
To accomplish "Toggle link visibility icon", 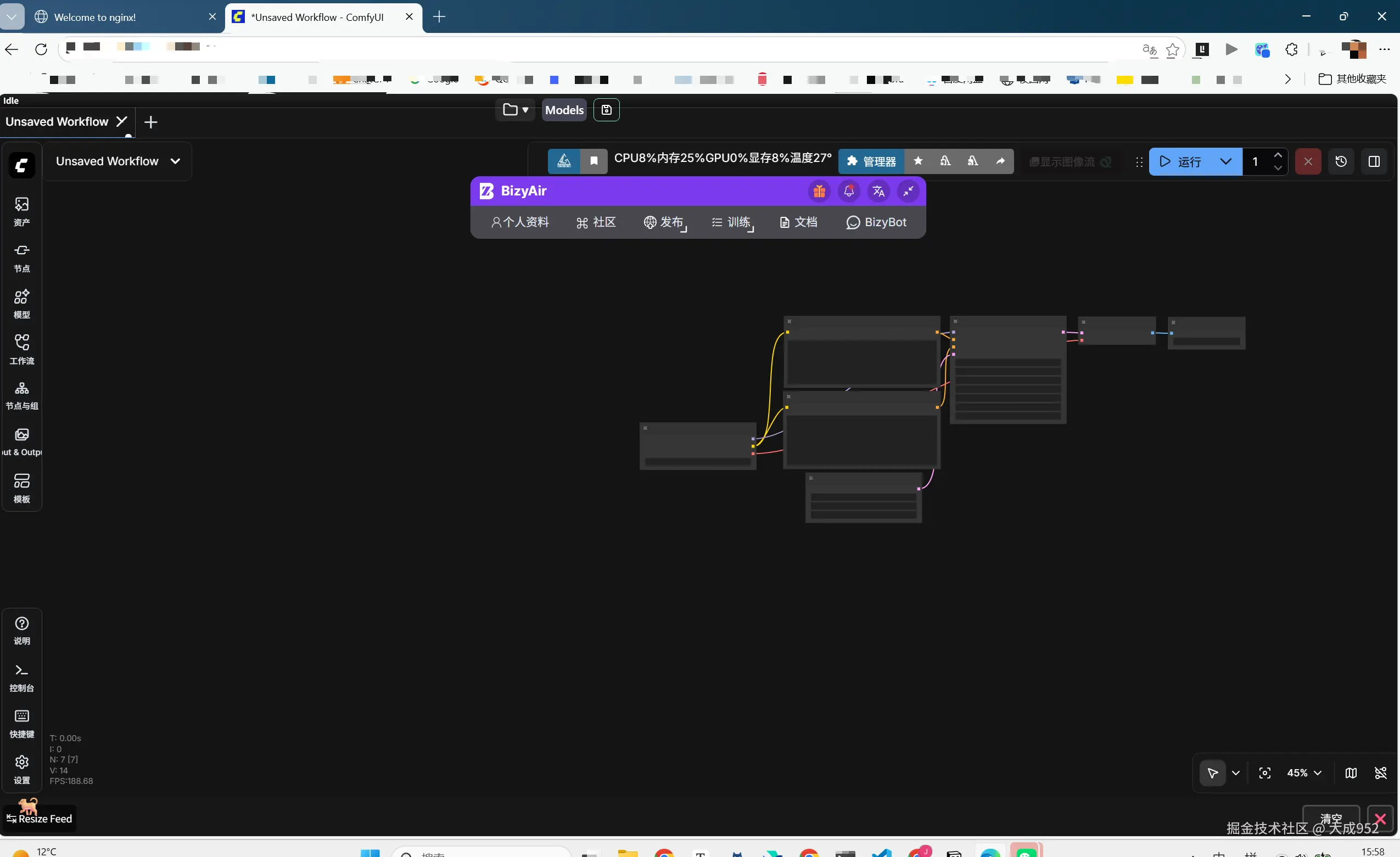I will click(x=1381, y=773).
